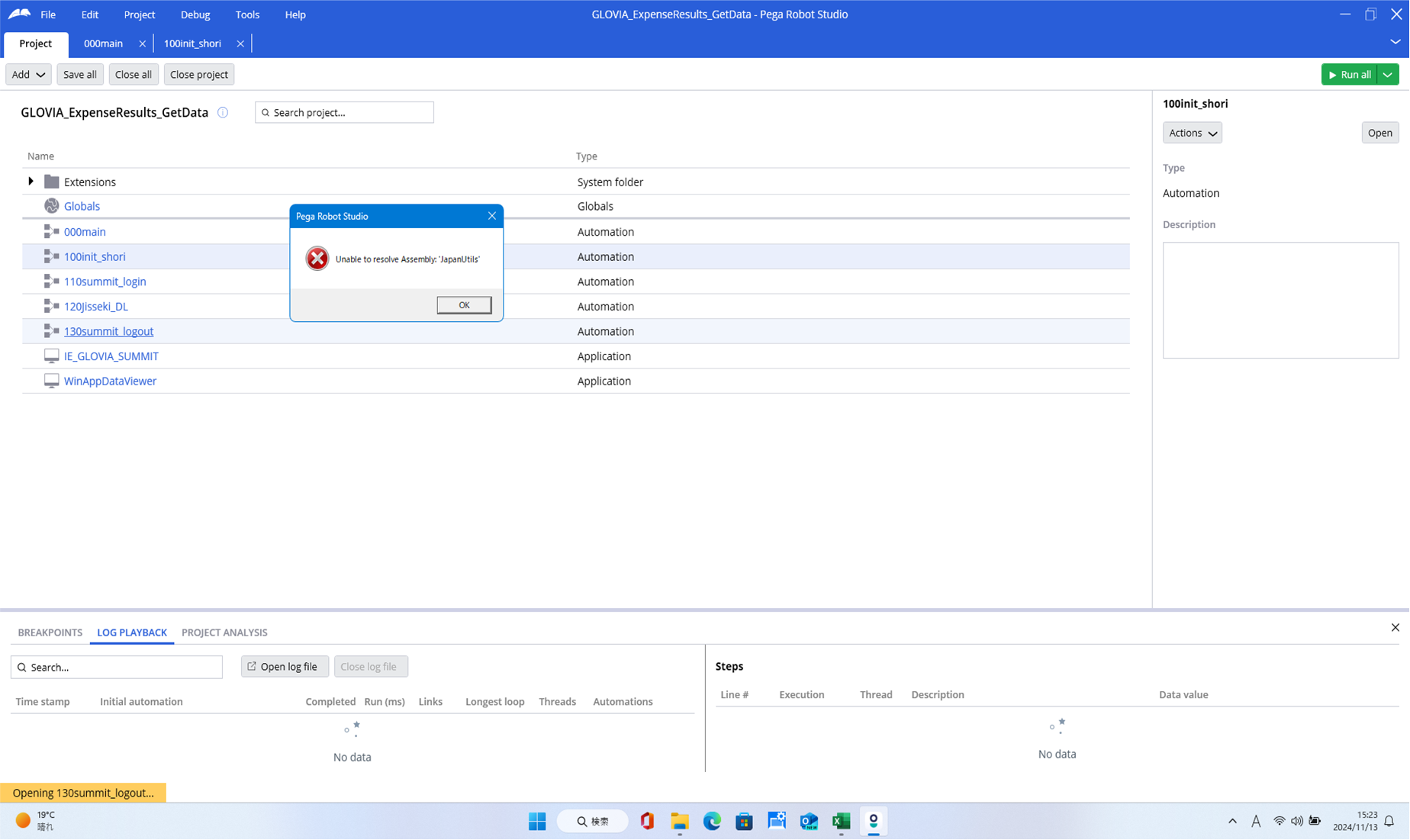The width and height of the screenshot is (1410, 840).
Task: Switch to the 000main tab
Action: click(104, 43)
